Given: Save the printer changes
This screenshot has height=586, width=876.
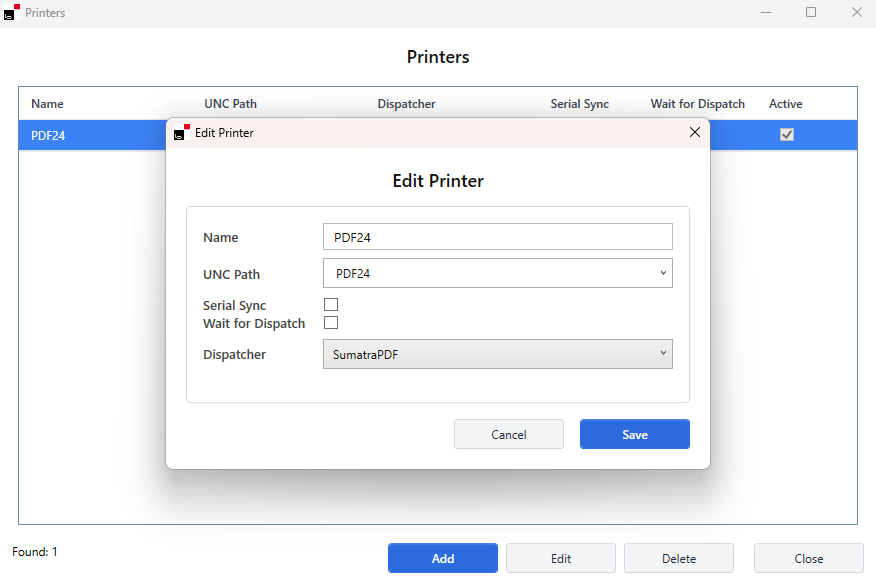Looking at the screenshot, I should point(634,434).
